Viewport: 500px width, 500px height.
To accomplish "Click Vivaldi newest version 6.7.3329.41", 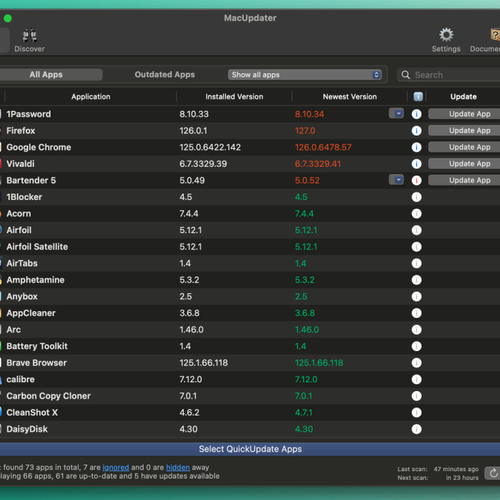I will pos(318,164).
